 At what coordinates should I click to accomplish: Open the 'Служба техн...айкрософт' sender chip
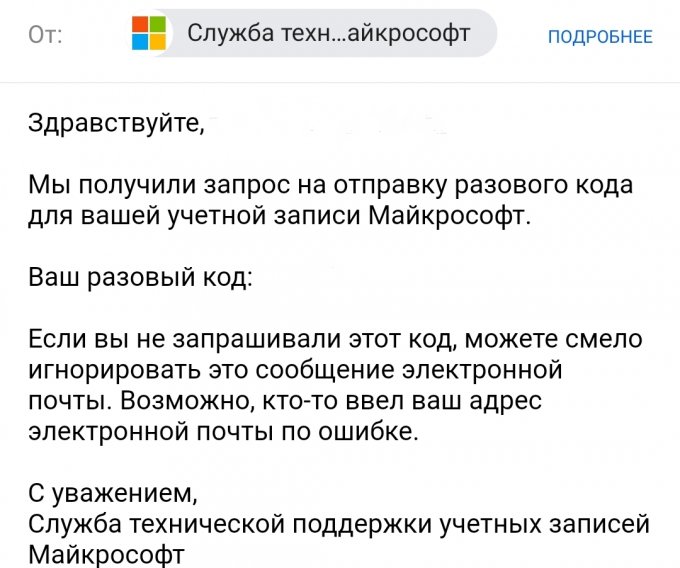coord(328,34)
